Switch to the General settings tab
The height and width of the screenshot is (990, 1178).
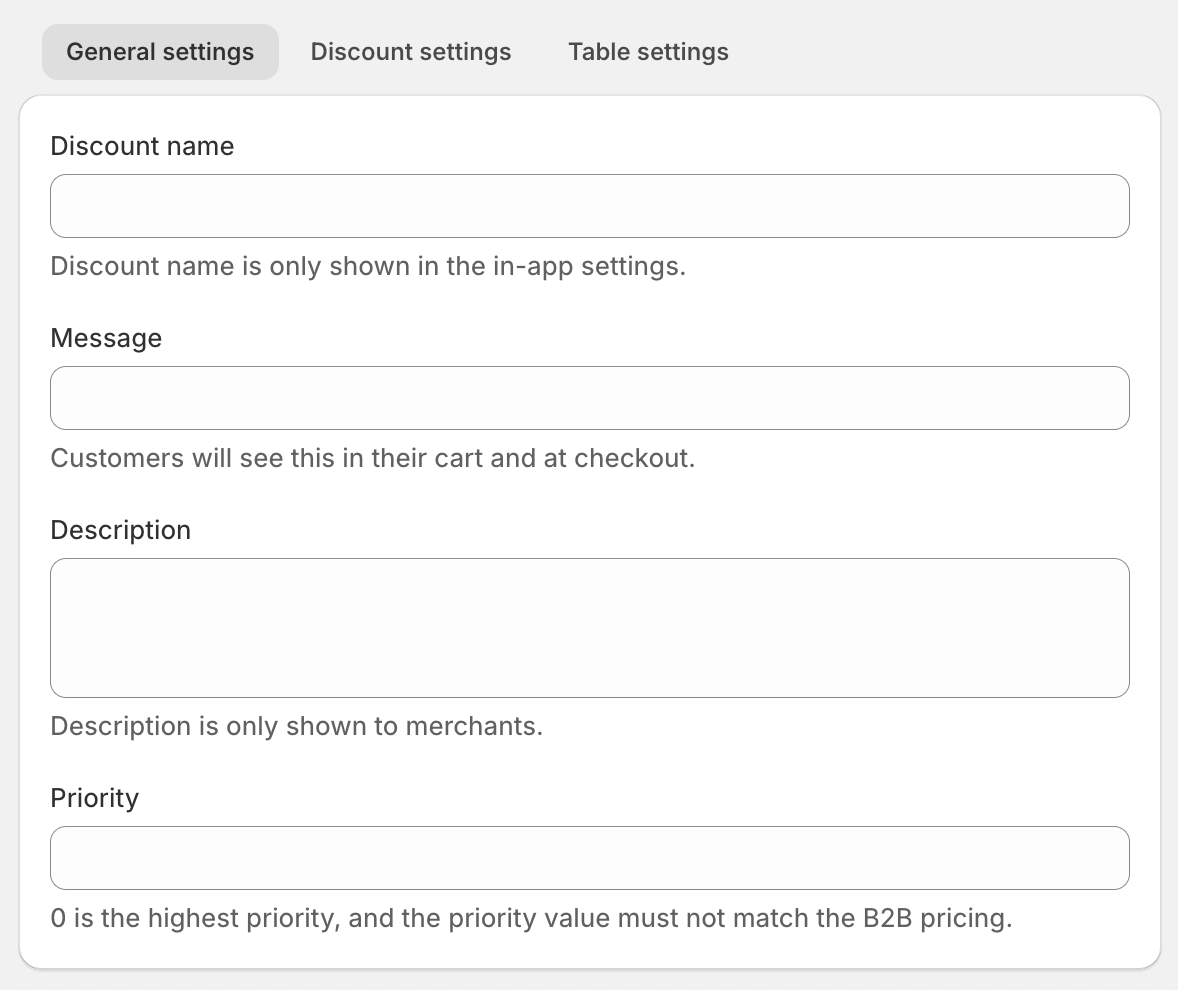point(160,52)
